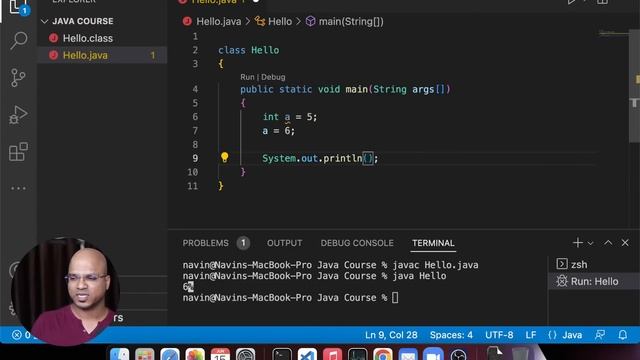Click the terminal prompt cursor

click(x=395, y=298)
